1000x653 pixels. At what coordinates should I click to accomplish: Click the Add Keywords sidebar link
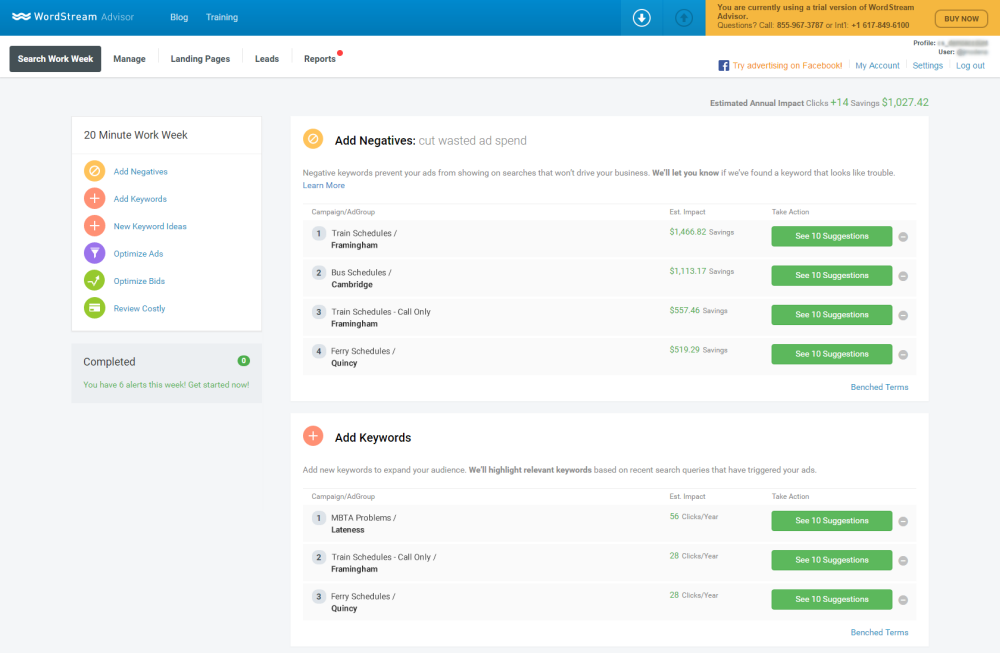[140, 199]
